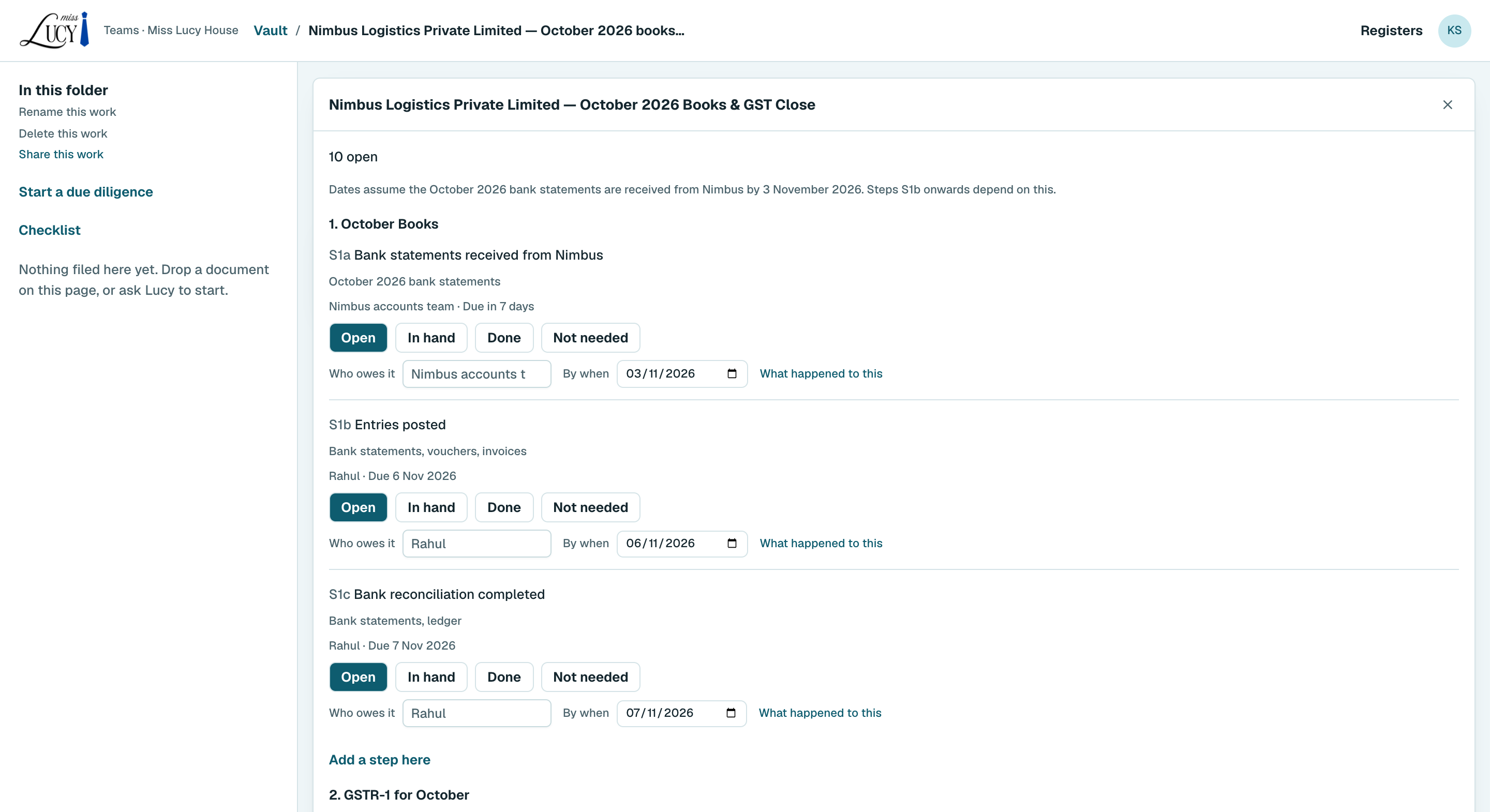
Task: Open calendar picker for S1c date
Action: tap(731, 713)
